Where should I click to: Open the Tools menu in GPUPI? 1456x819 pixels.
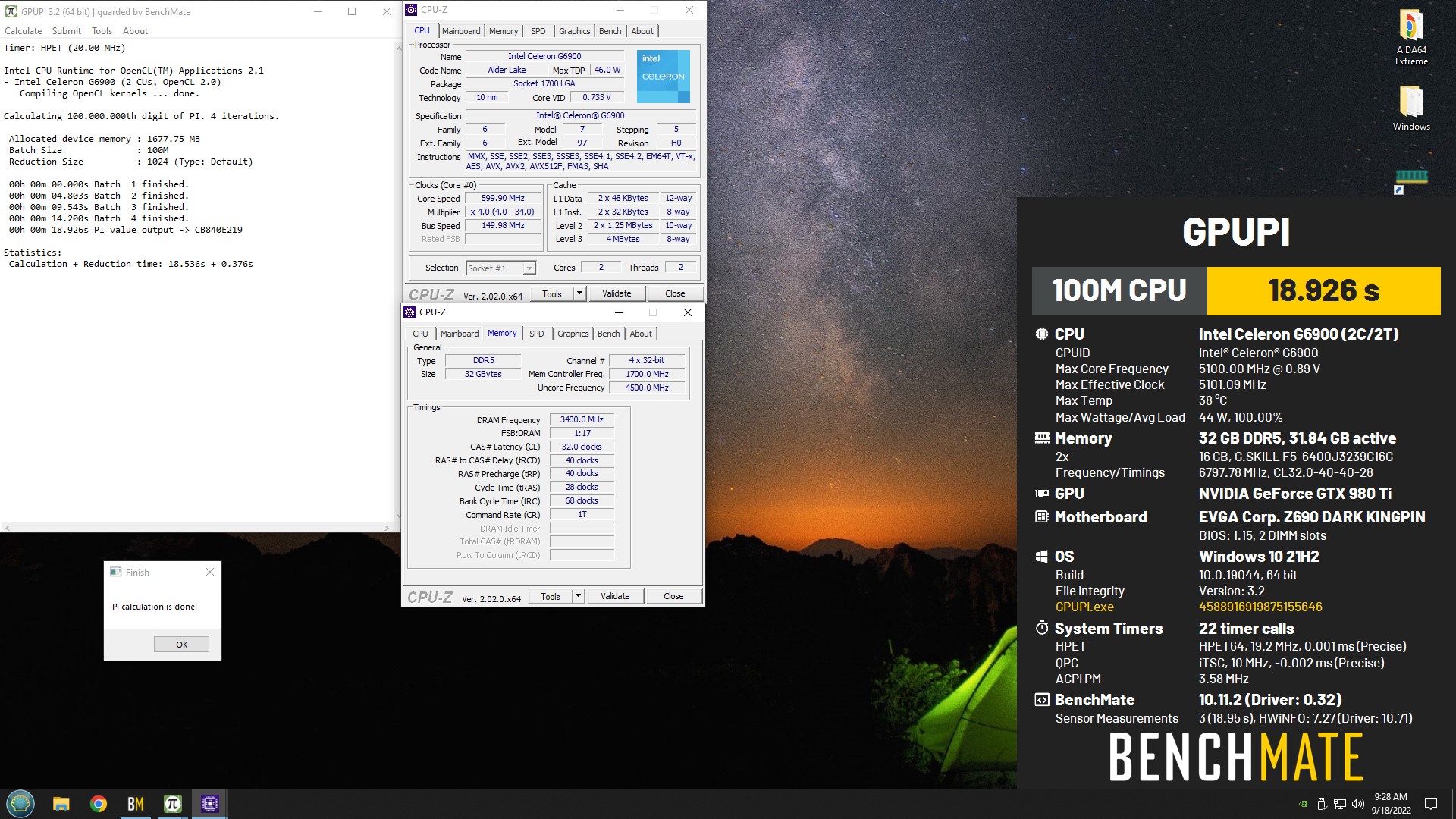click(102, 31)
